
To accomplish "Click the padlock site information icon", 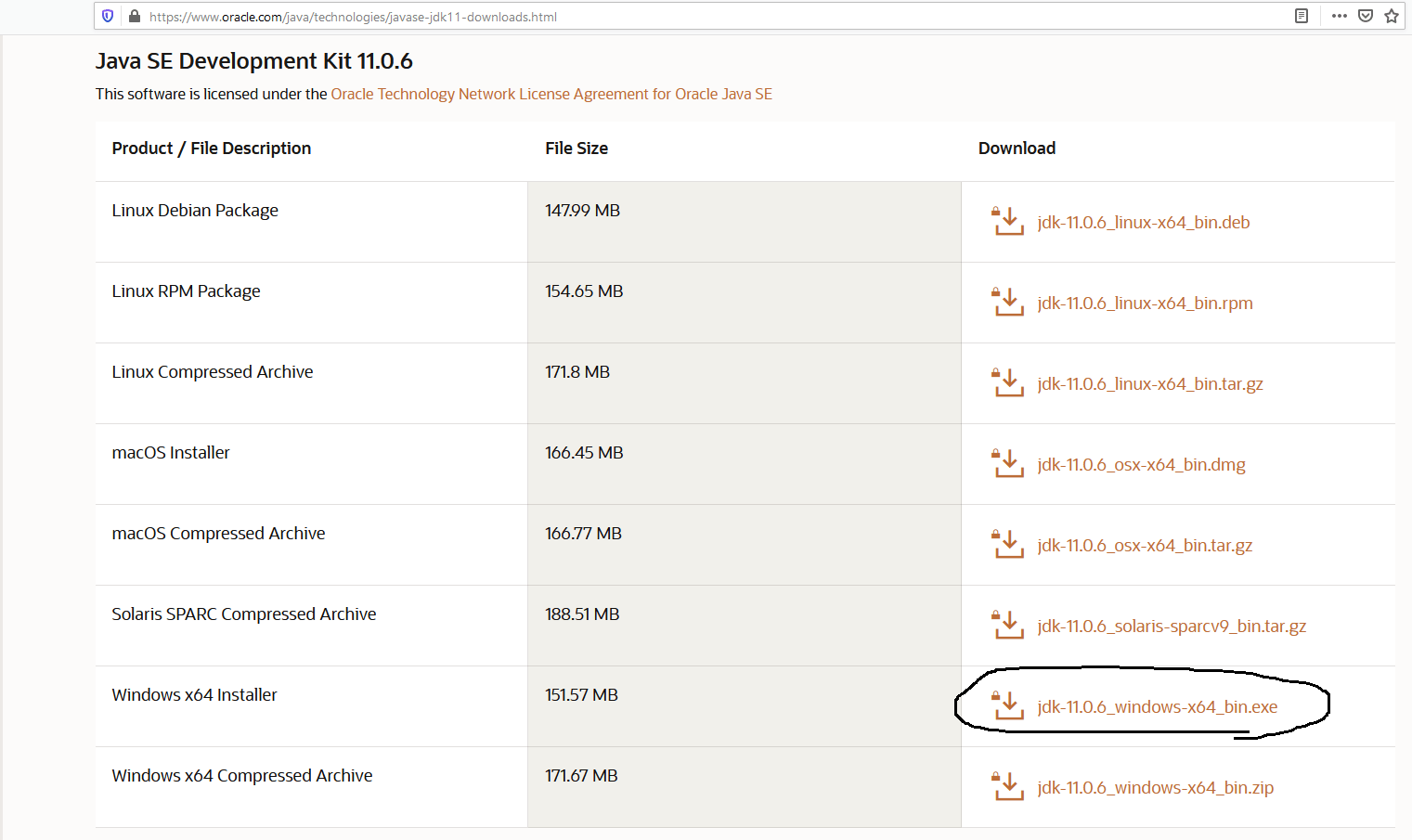I will pyautogui.click(x=135, y=16).
